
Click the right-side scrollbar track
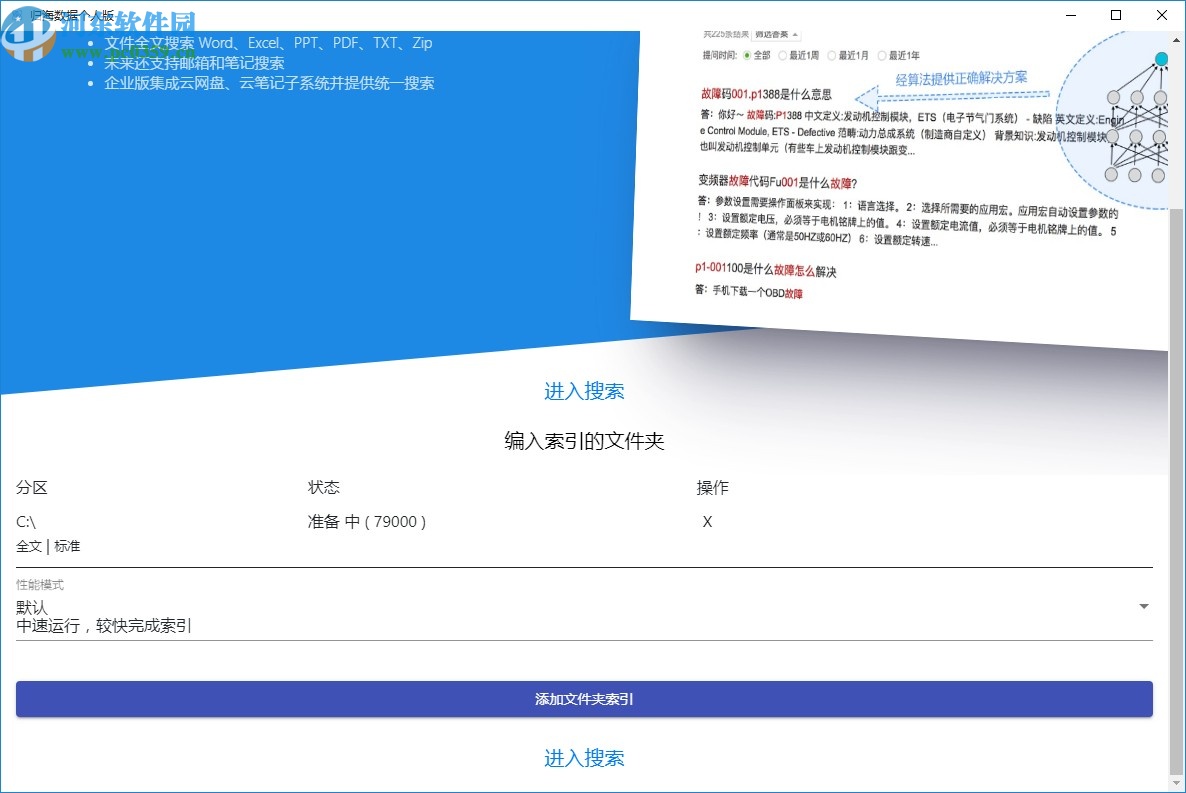click(1178, 400)
